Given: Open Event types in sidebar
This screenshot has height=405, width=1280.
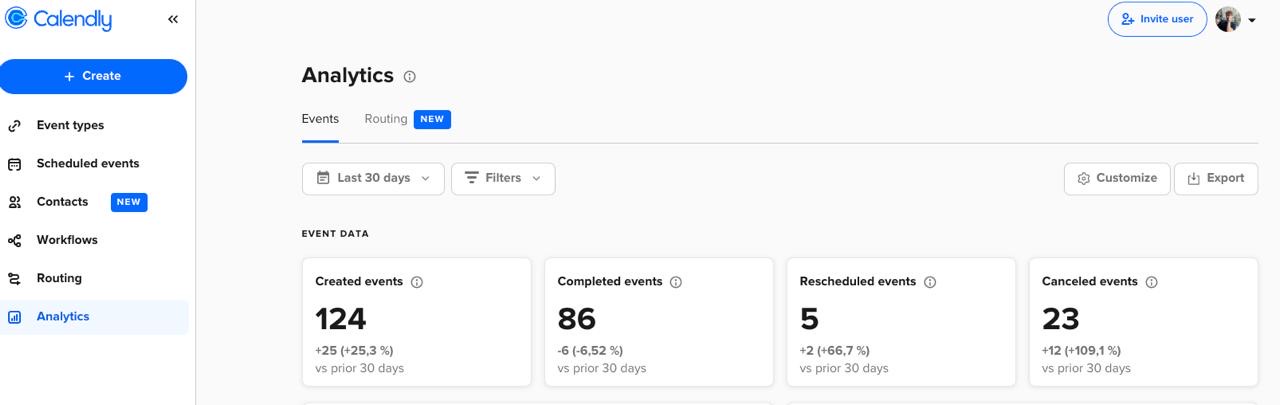Looking at the screenshot, I should tap(70, 125).
